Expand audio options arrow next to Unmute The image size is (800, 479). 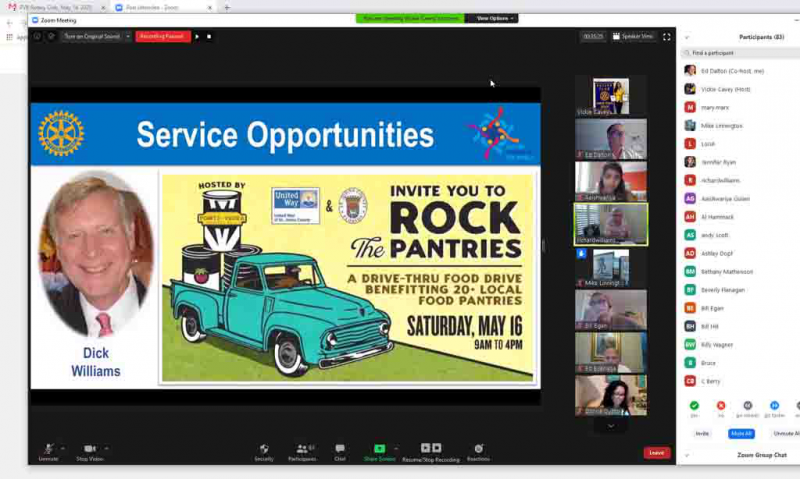tap(62, 448)
